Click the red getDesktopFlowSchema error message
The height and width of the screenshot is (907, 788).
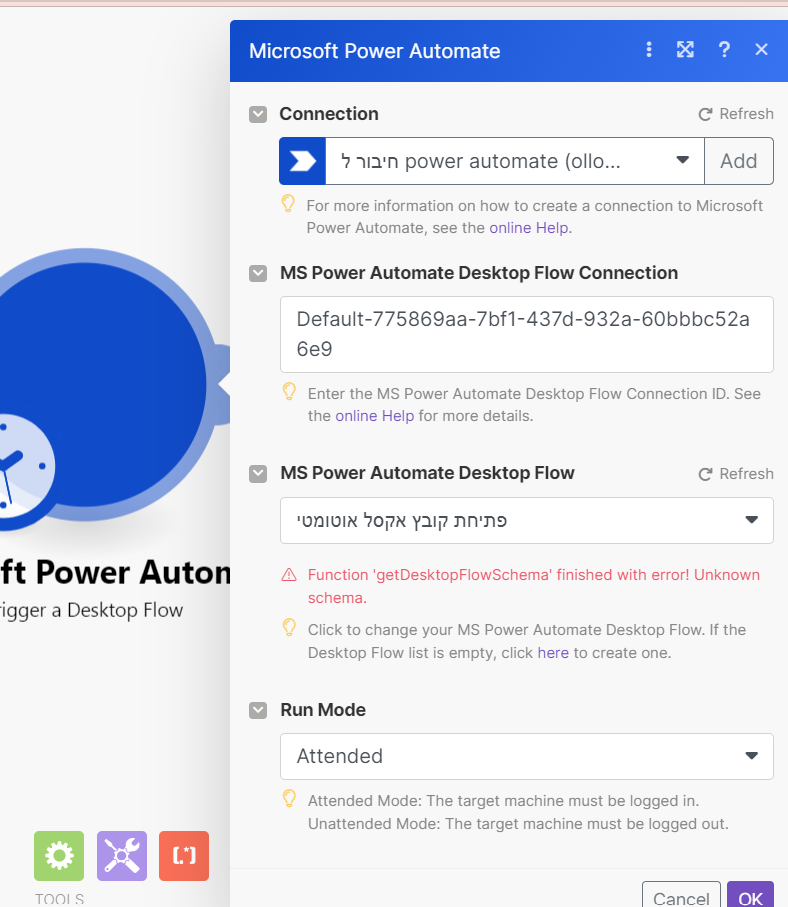tap(533, 586)
